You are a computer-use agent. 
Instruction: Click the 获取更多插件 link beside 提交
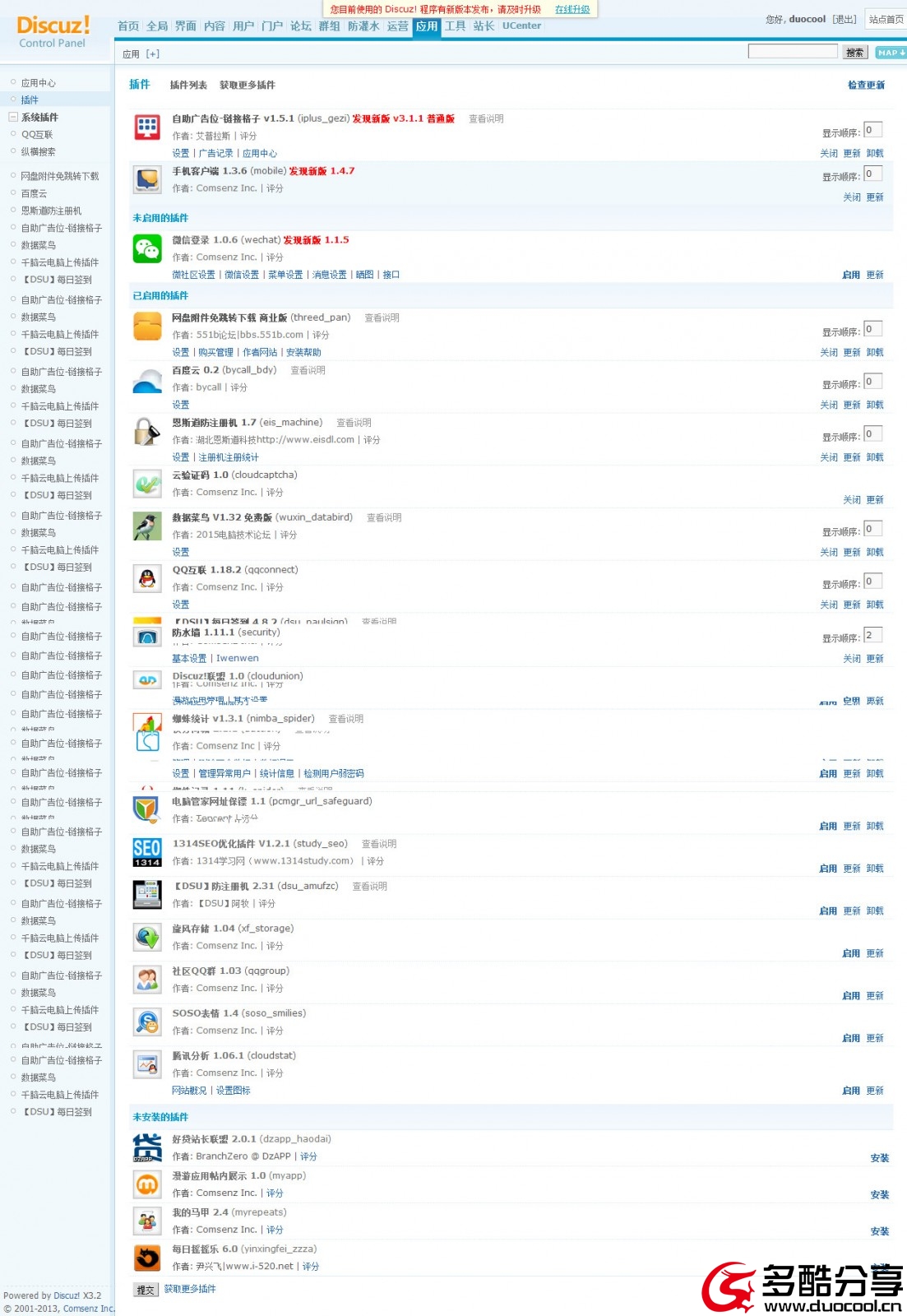pos(190,1290)
